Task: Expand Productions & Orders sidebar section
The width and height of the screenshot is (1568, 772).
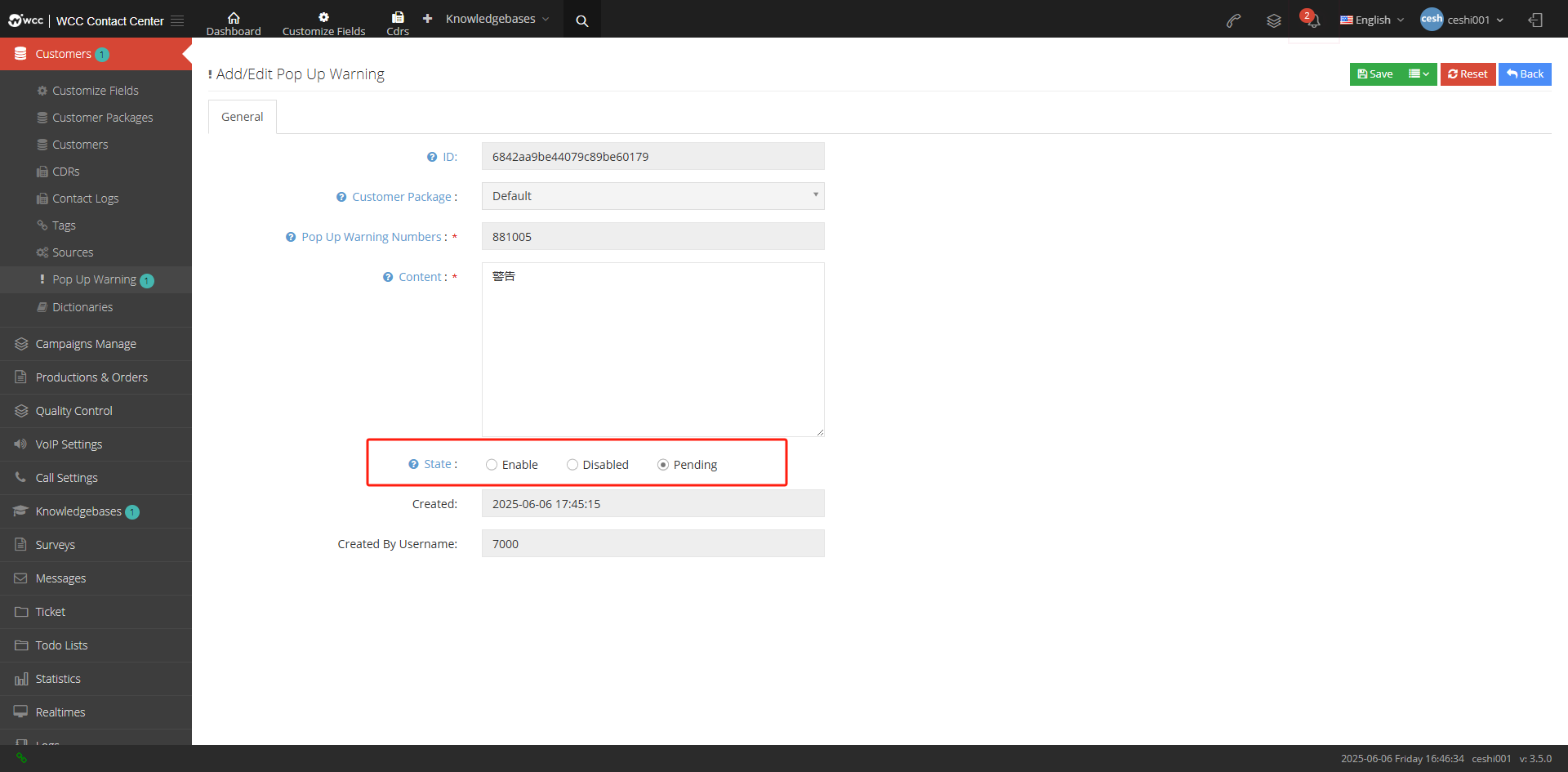Action: pyautogui.click(x=96, y=377)
